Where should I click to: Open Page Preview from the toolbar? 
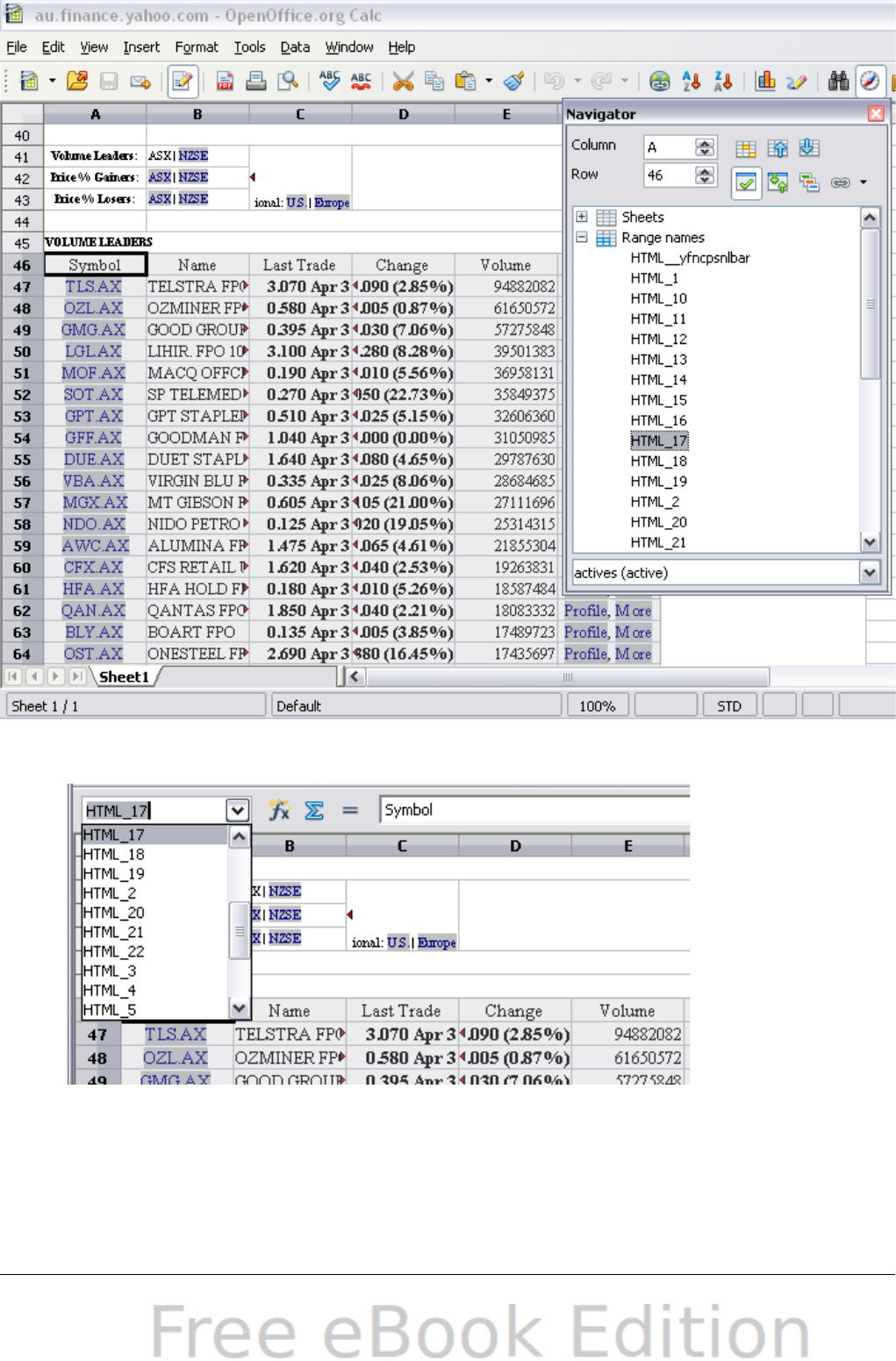pyautogui.click(x=287, y=81)
